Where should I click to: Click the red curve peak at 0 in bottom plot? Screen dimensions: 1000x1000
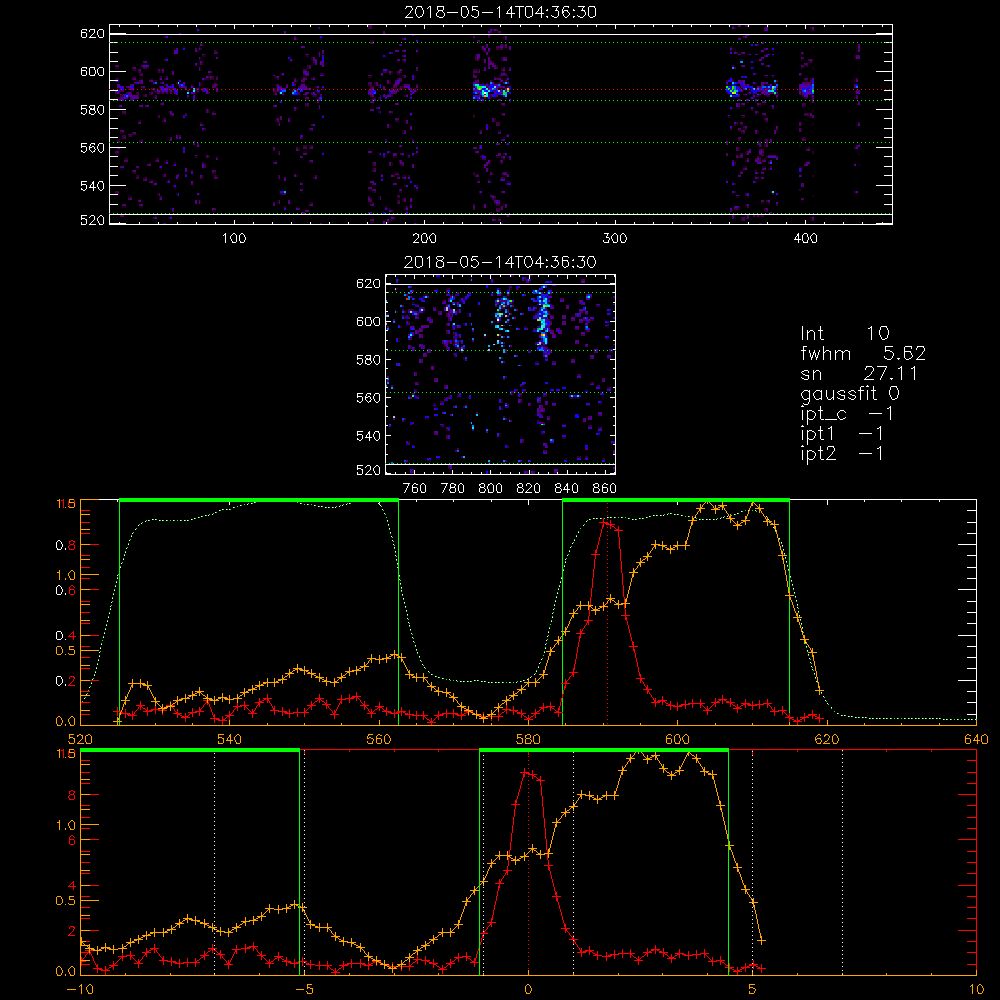tap(527, 772)
